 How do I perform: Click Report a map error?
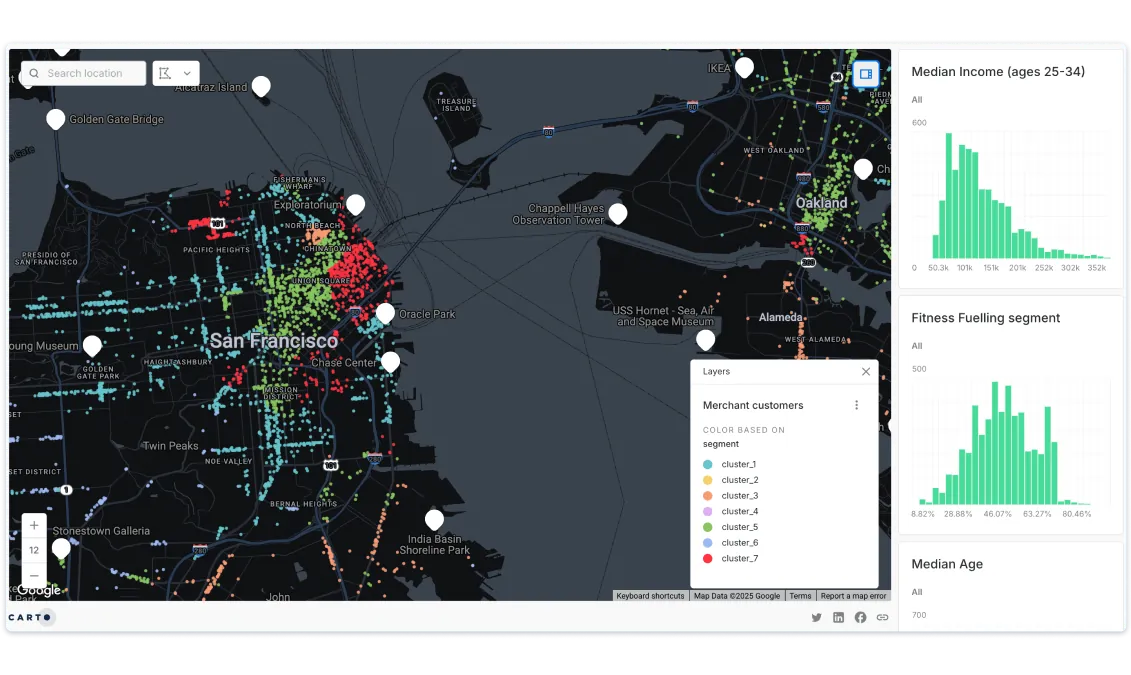click(853, 595)
